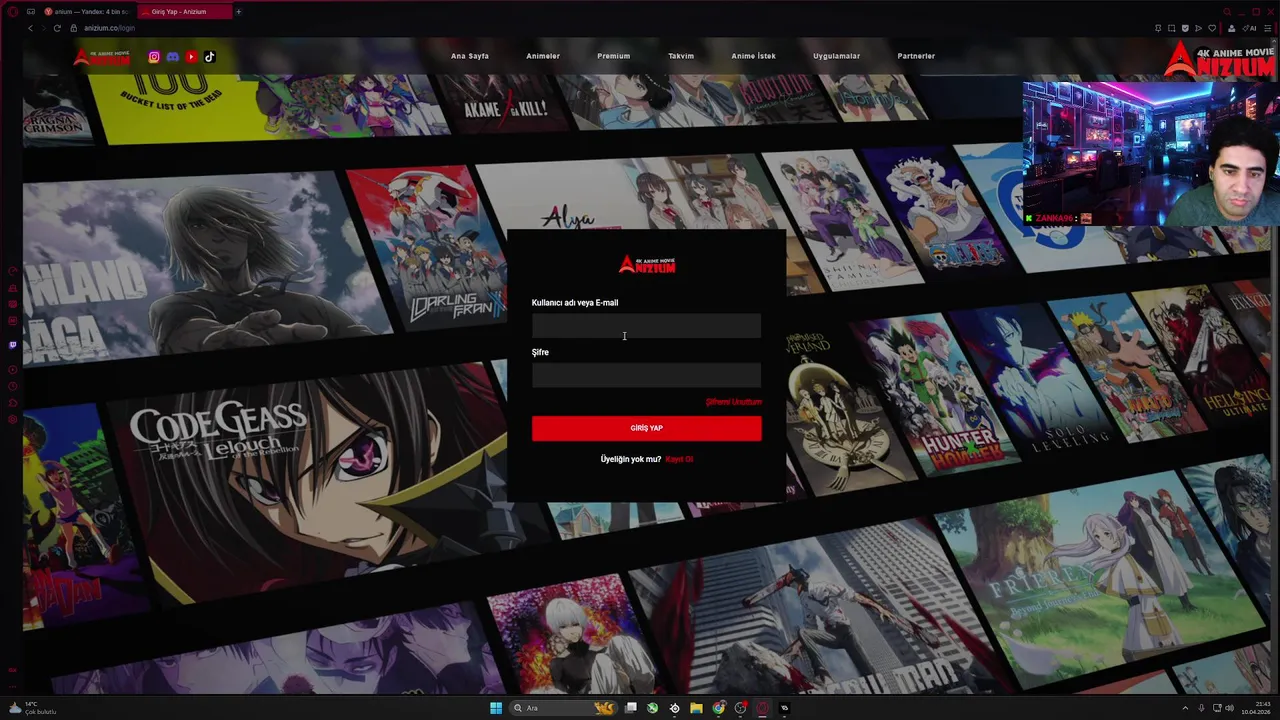This screenshot has height=720, width=1280.
Task: Open the Animeler menu item
Action: [x=543, y=56]
